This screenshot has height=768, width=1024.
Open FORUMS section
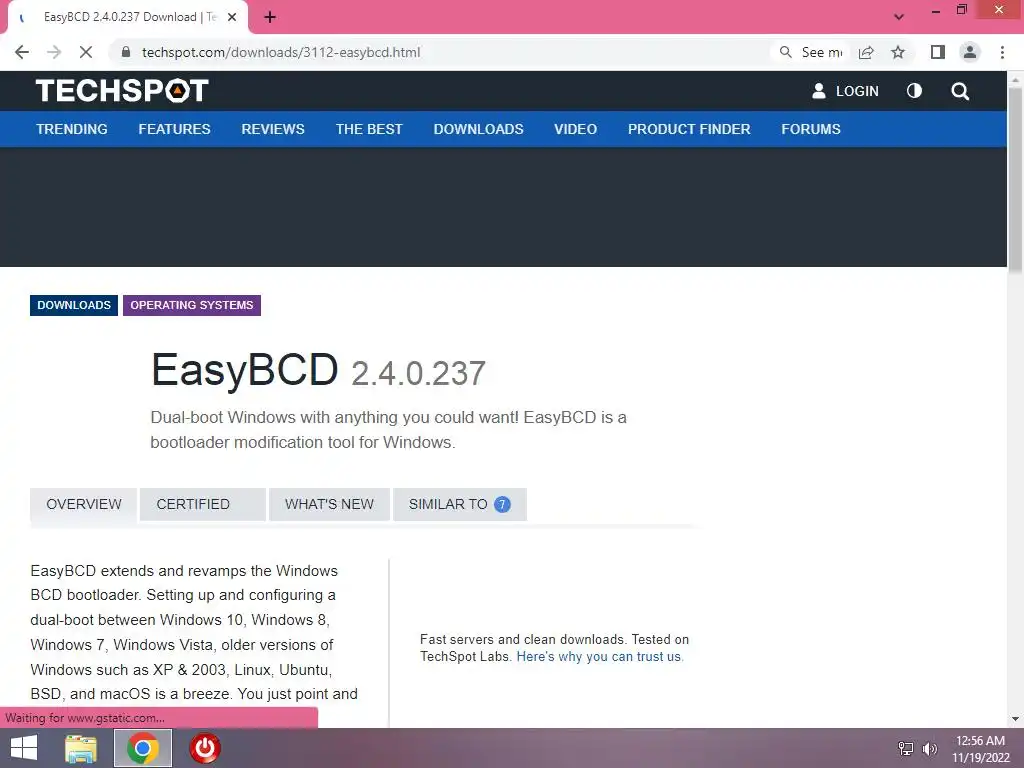pyautogui.click(x=811, y=129)
